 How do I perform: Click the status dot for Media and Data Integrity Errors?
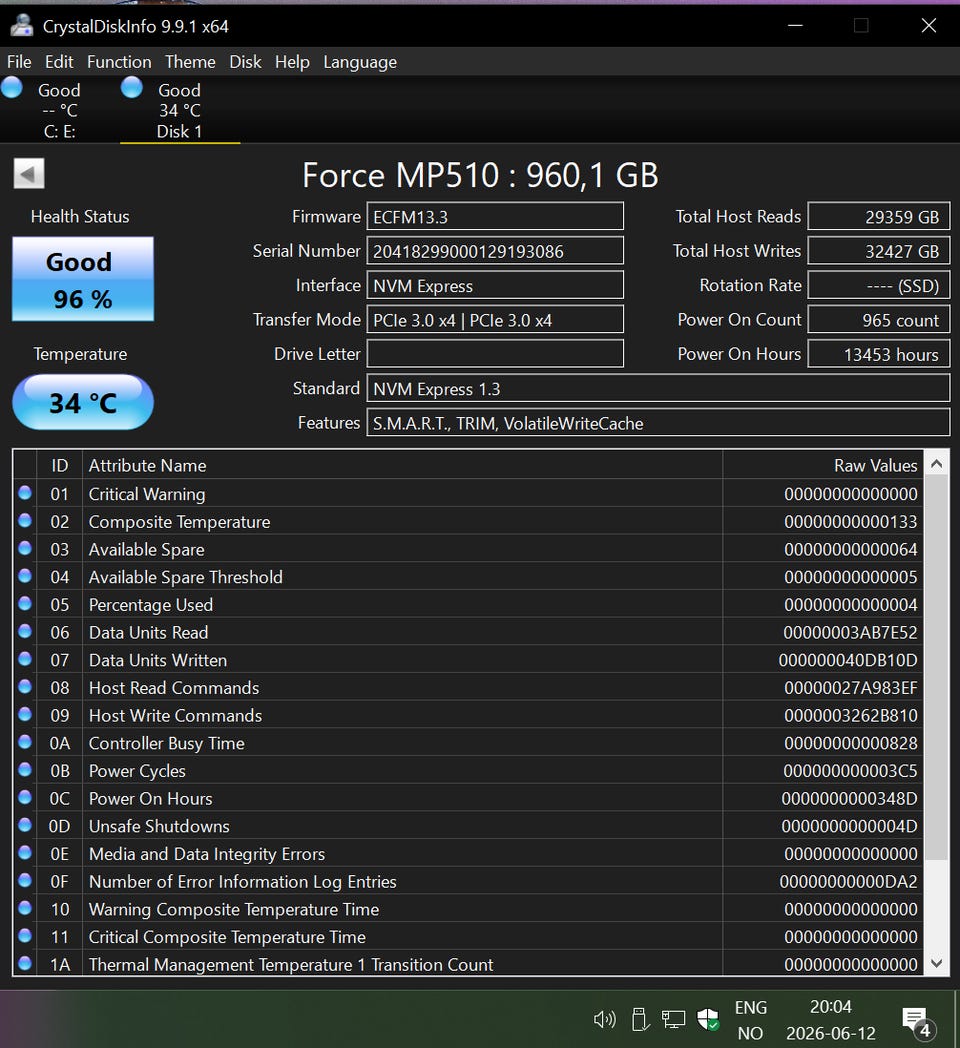(x=25, y=853)
